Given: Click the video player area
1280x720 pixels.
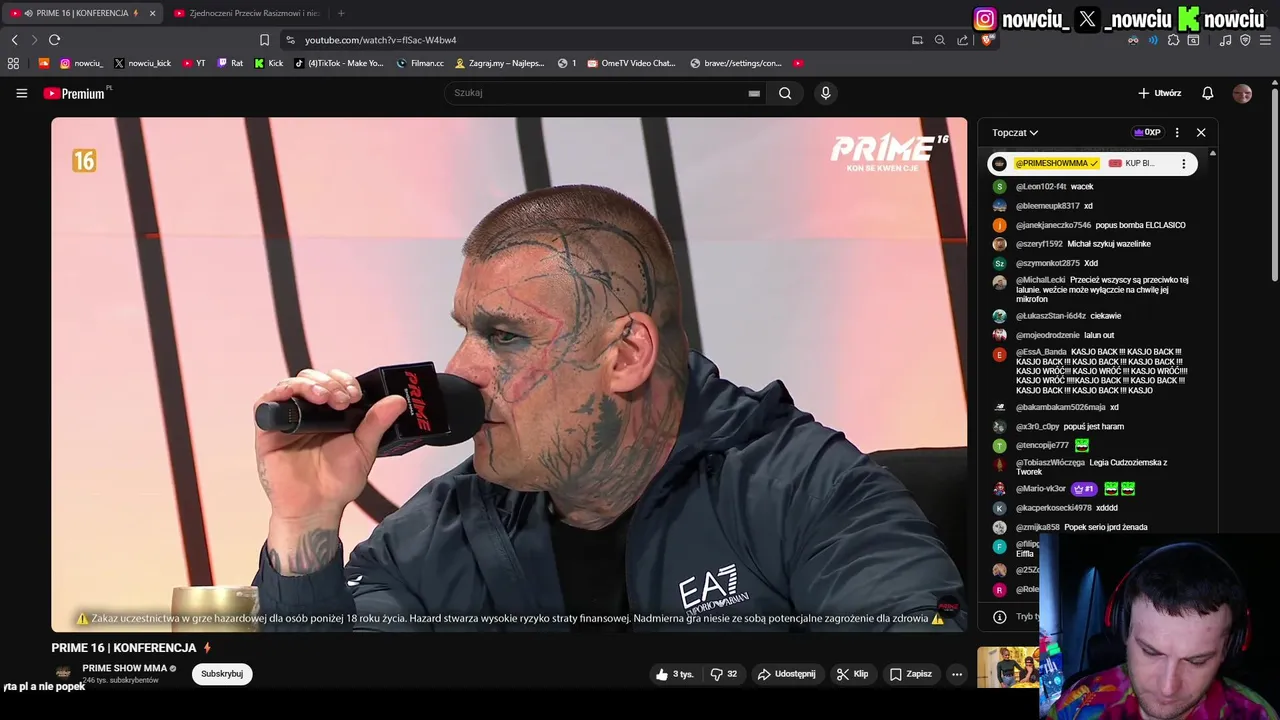Looking at the screenshot, I should pos(509,374).
